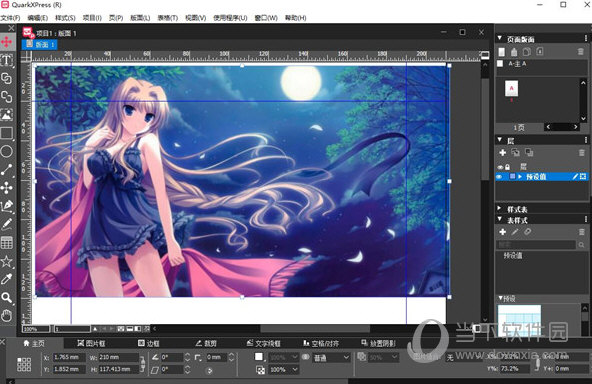The image size is (592, 384).
Task: Click new layer plus icon
Action: [503, 153]
